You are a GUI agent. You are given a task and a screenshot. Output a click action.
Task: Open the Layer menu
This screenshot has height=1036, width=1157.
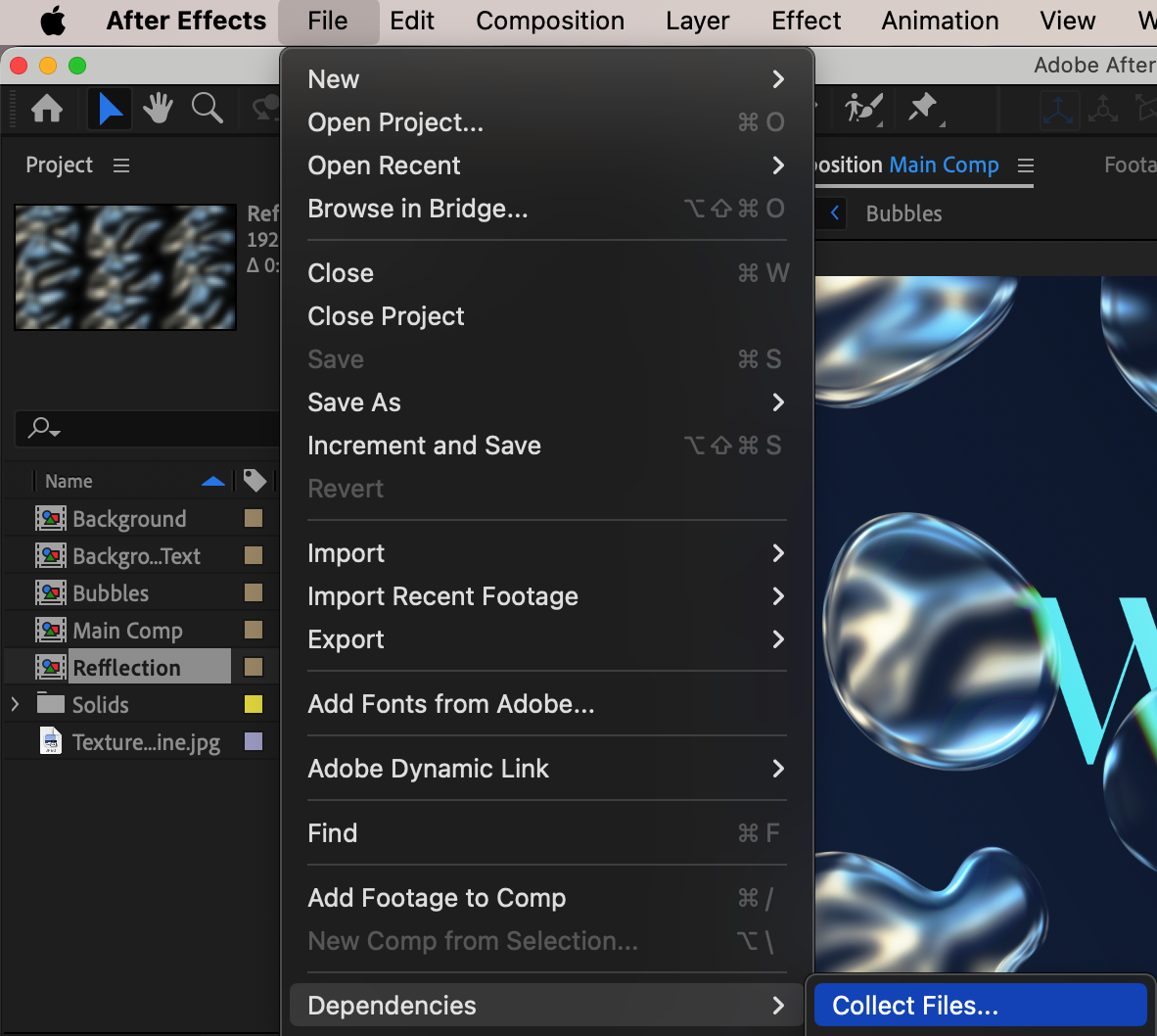(697, 22)
